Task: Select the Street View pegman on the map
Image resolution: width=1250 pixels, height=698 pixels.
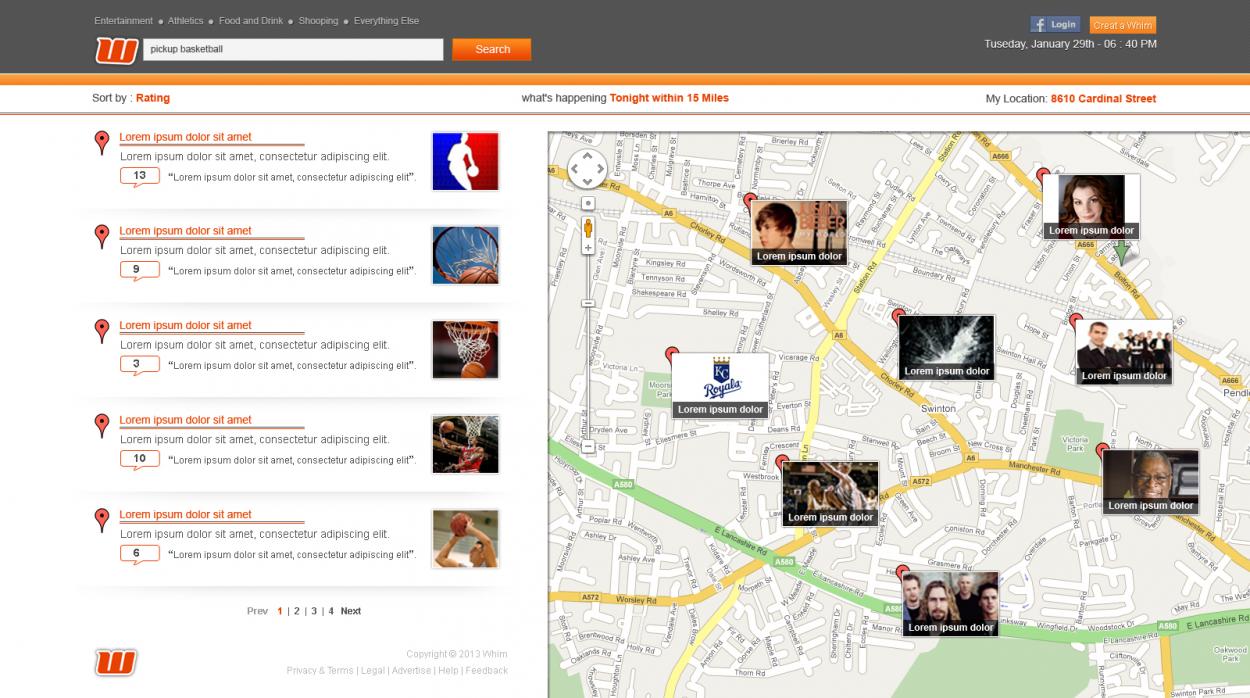Action: point(588,227)
